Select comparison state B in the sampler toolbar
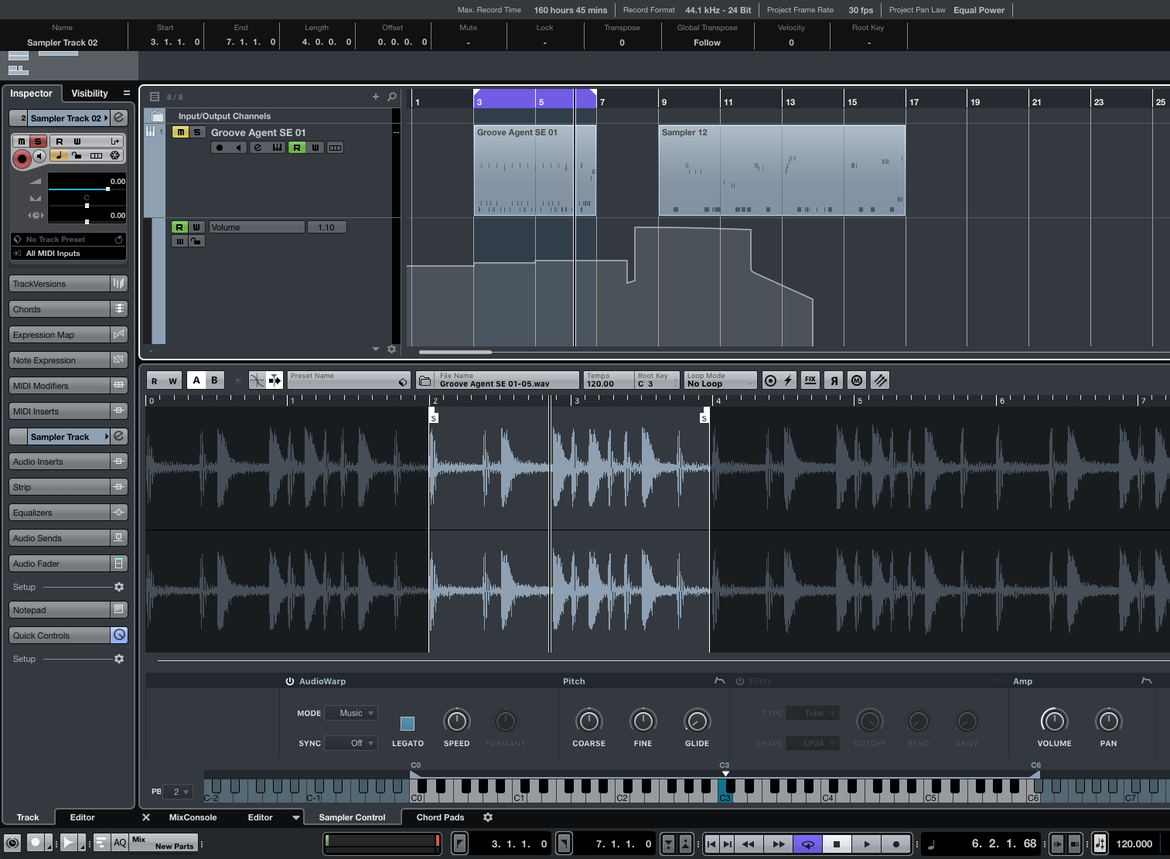This screenshot has width=1170, height=859. (x=214, y=381)
